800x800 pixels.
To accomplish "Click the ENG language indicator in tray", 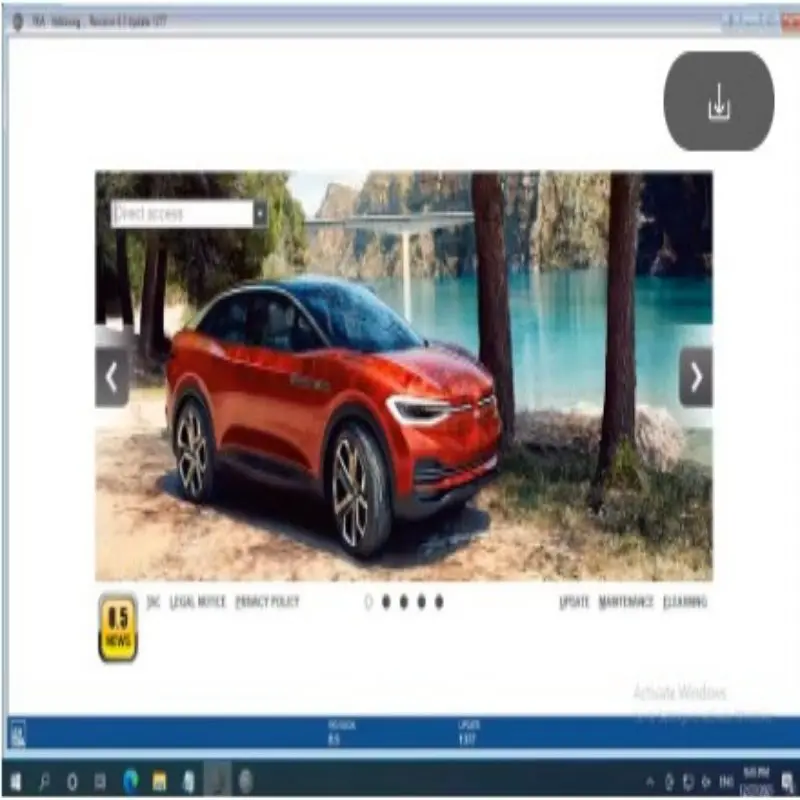I will click(726, 781).
